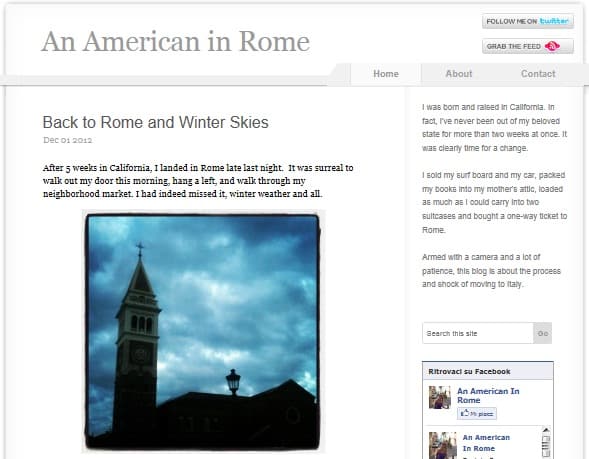Click the sidebar paragraph about the surf board
This screenshot has height=459, width=589.
click(494, 202)
